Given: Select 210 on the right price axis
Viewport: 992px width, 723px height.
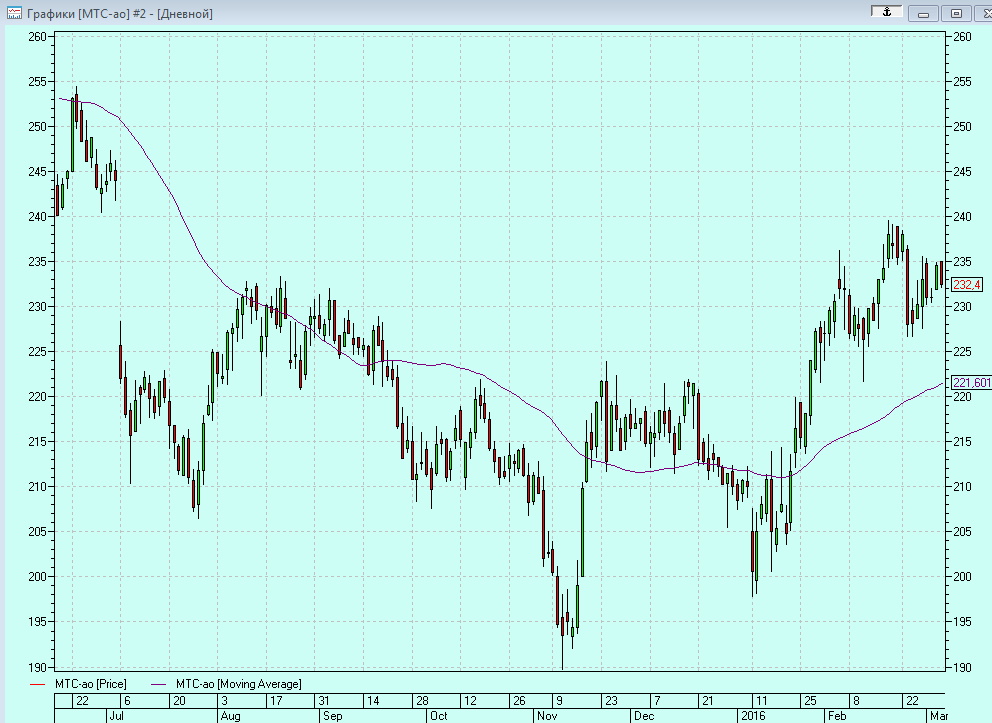Looking at the screenshot, I should pos(962,486).
